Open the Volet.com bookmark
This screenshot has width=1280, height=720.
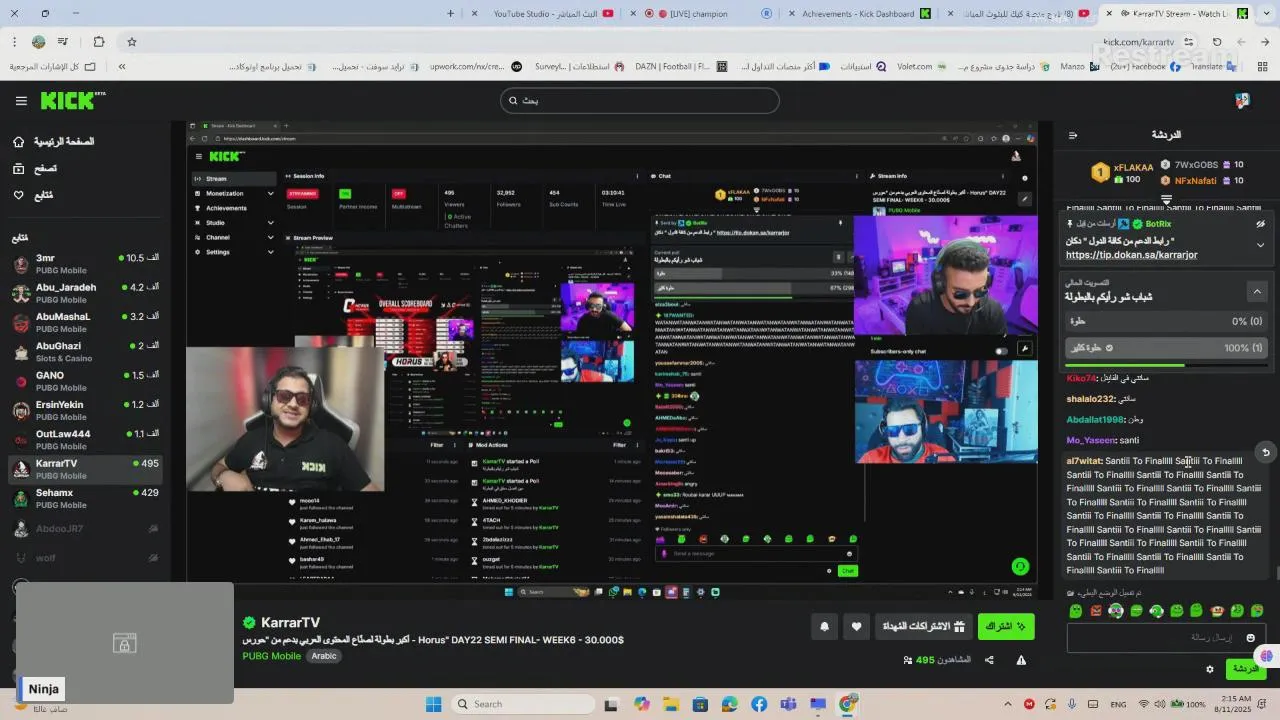[923, 67]
